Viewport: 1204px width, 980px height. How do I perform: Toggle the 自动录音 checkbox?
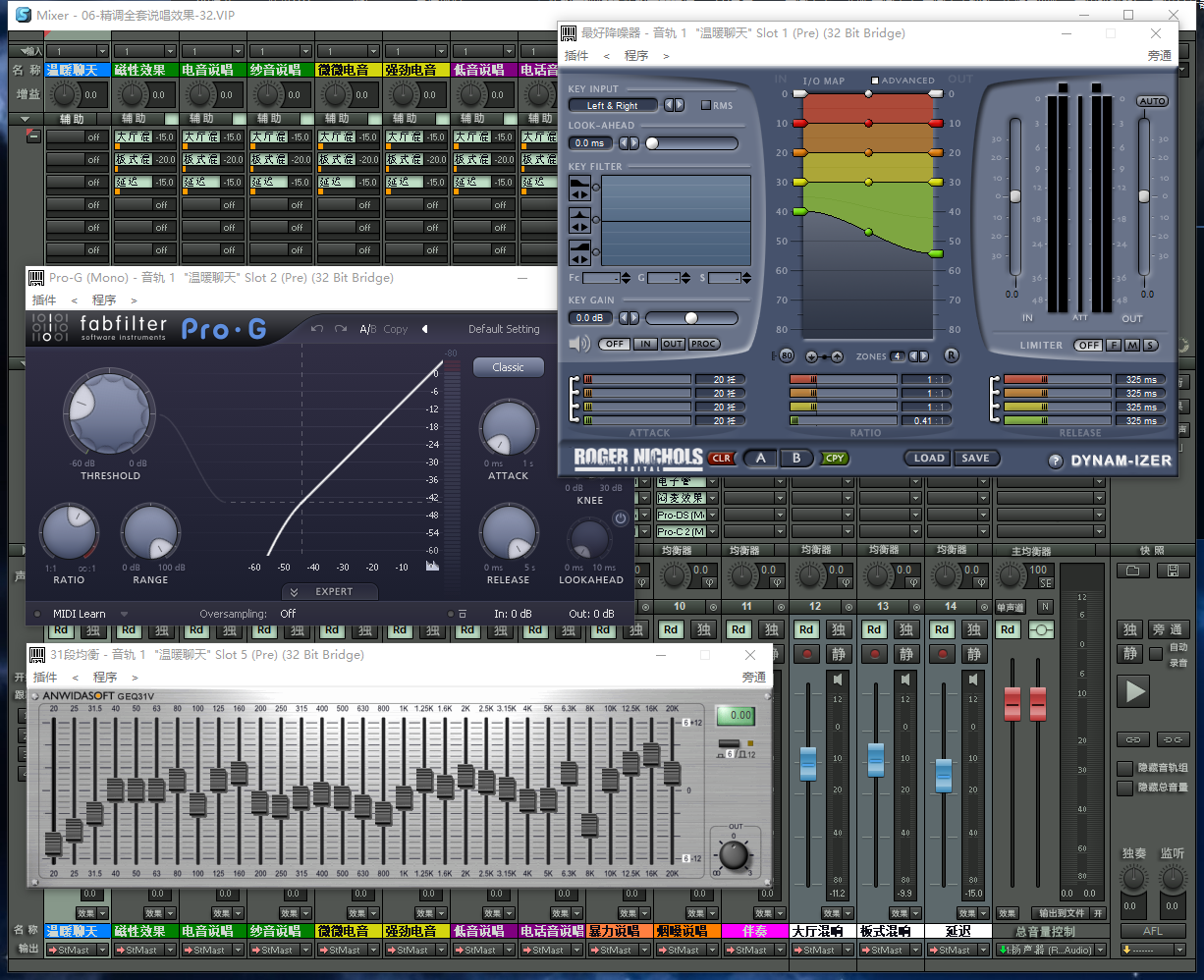coord(1157,653)
